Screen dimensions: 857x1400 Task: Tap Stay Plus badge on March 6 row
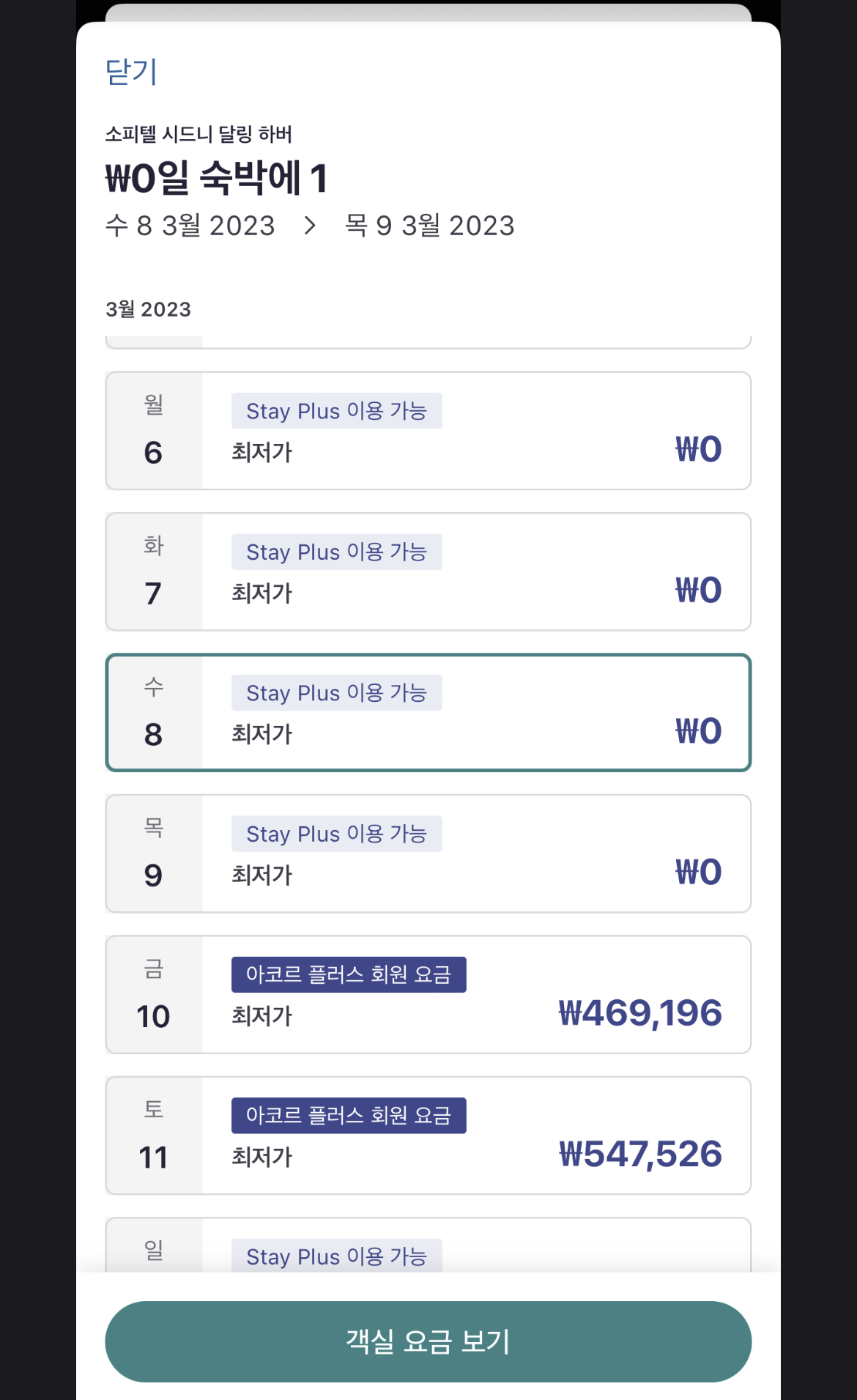click(x=336, y=411)
